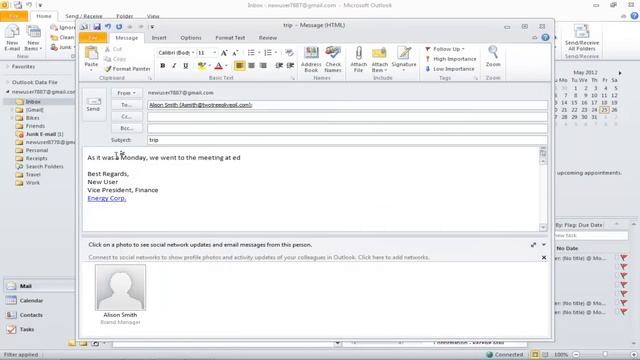Open message window Help icon

pyautogui.click(x=545, y=38)
